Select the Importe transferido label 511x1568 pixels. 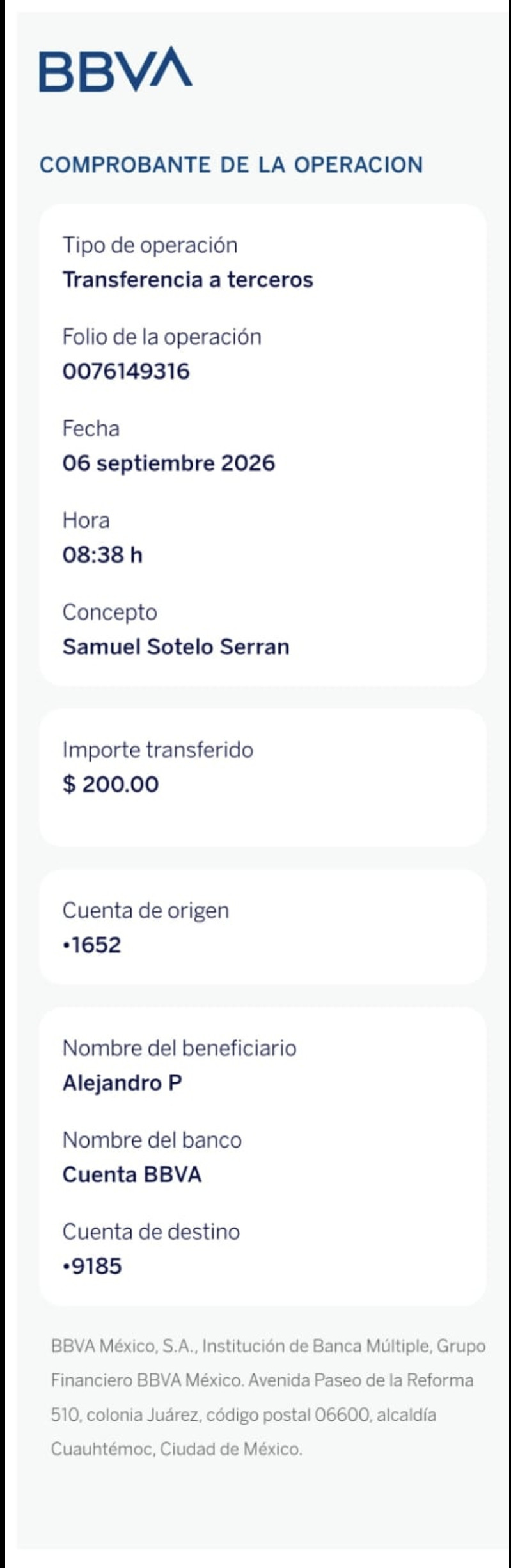tap(157, 750)
